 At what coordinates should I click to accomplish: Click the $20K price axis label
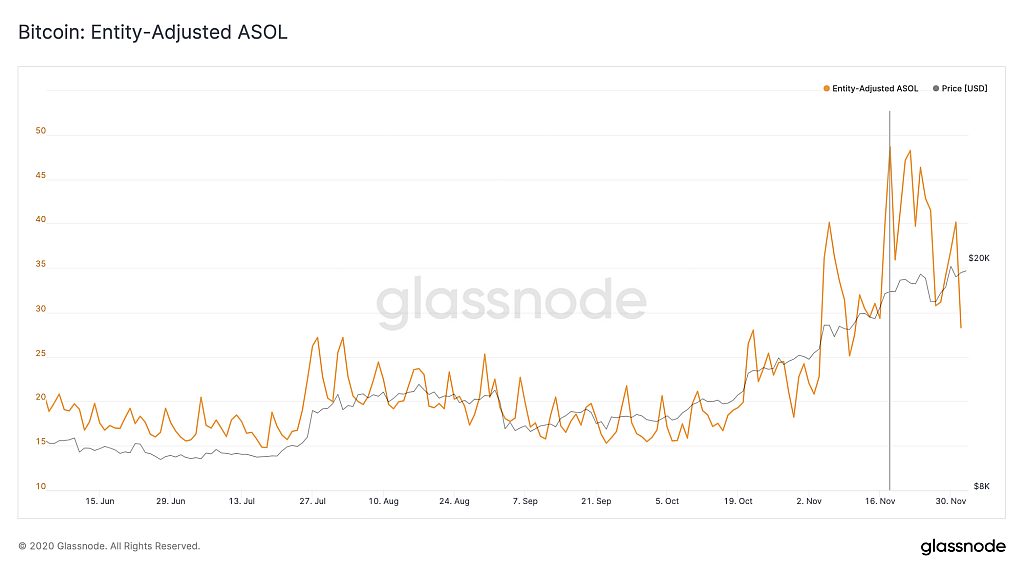979,258
